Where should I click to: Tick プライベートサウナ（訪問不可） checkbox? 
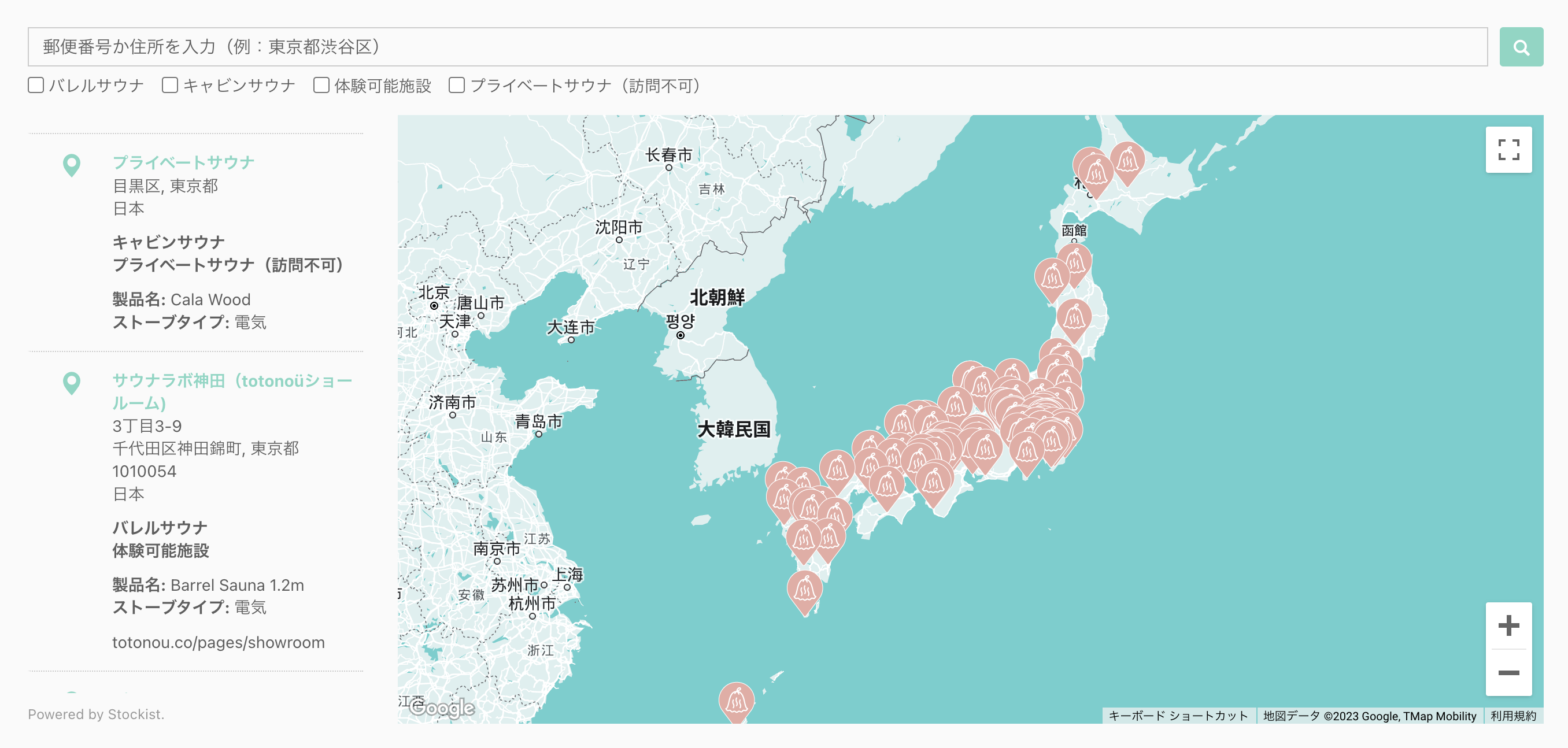tap(457, 85)
